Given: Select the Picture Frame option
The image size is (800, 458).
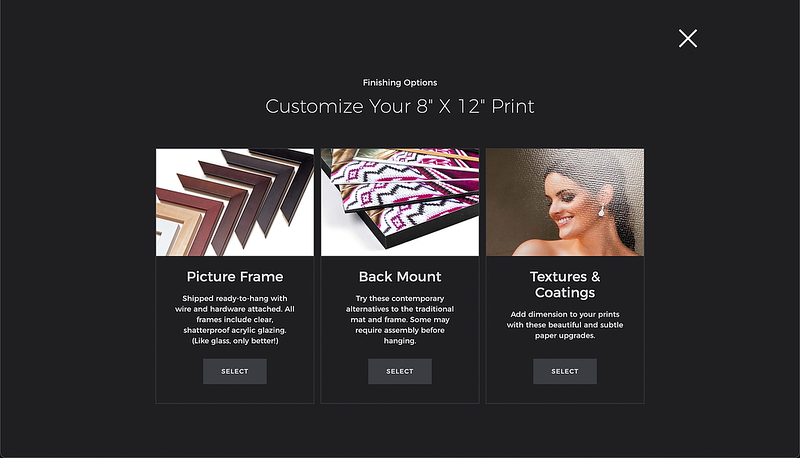Looking at the screenshot, I should [x=235, y=371].
